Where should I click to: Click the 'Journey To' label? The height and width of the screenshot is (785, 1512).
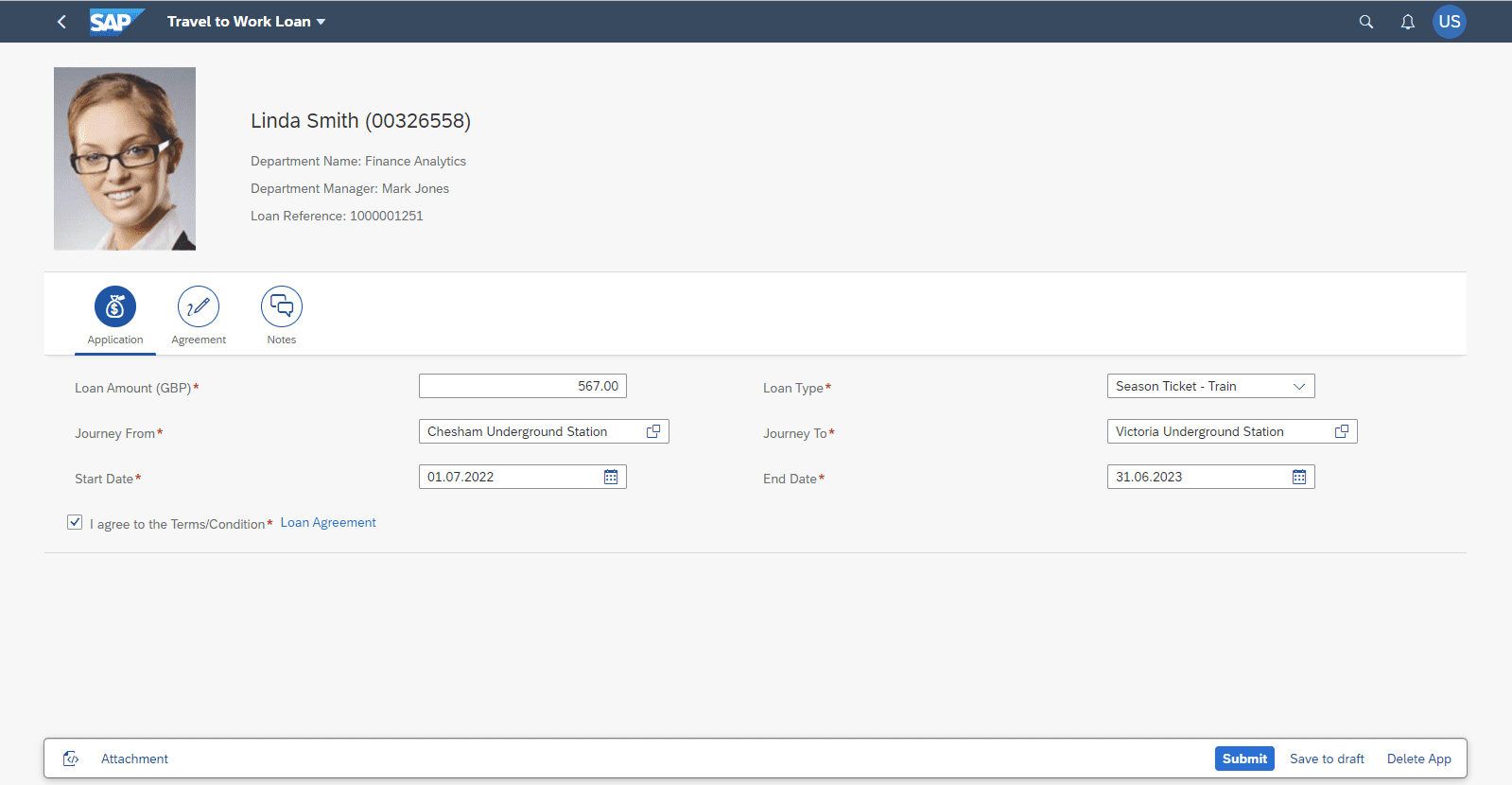click(x=795, y=433)
